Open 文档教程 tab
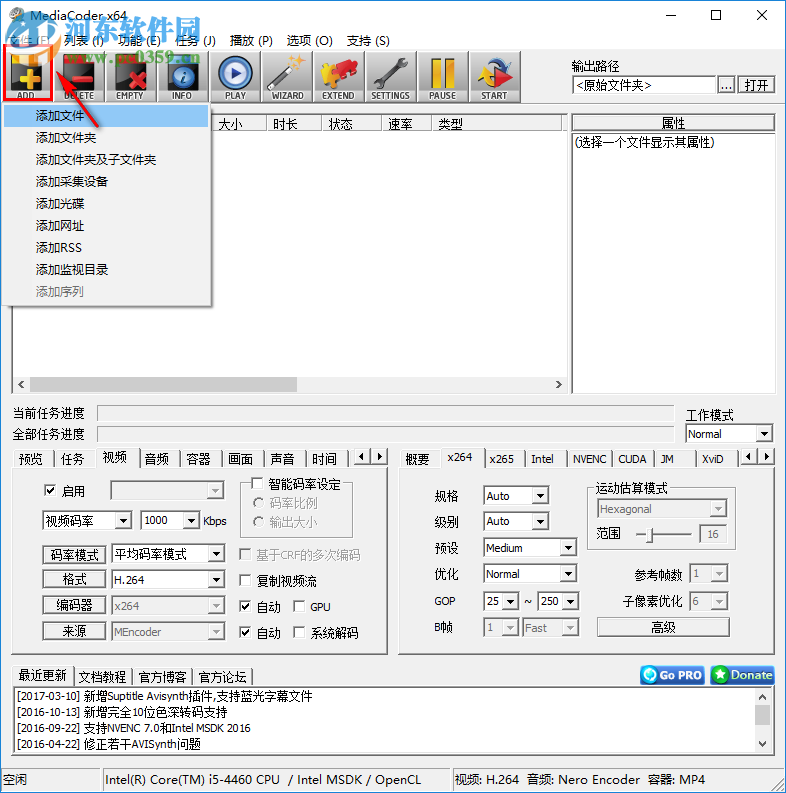The height and width of the screenshot is (793, 786). [102, 677]
